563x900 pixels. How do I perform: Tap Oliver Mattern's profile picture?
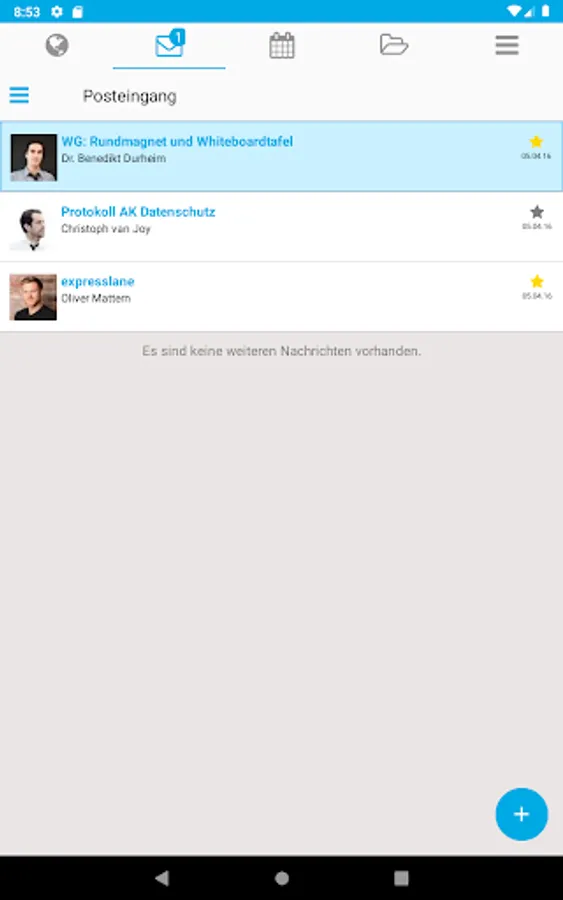33,297
